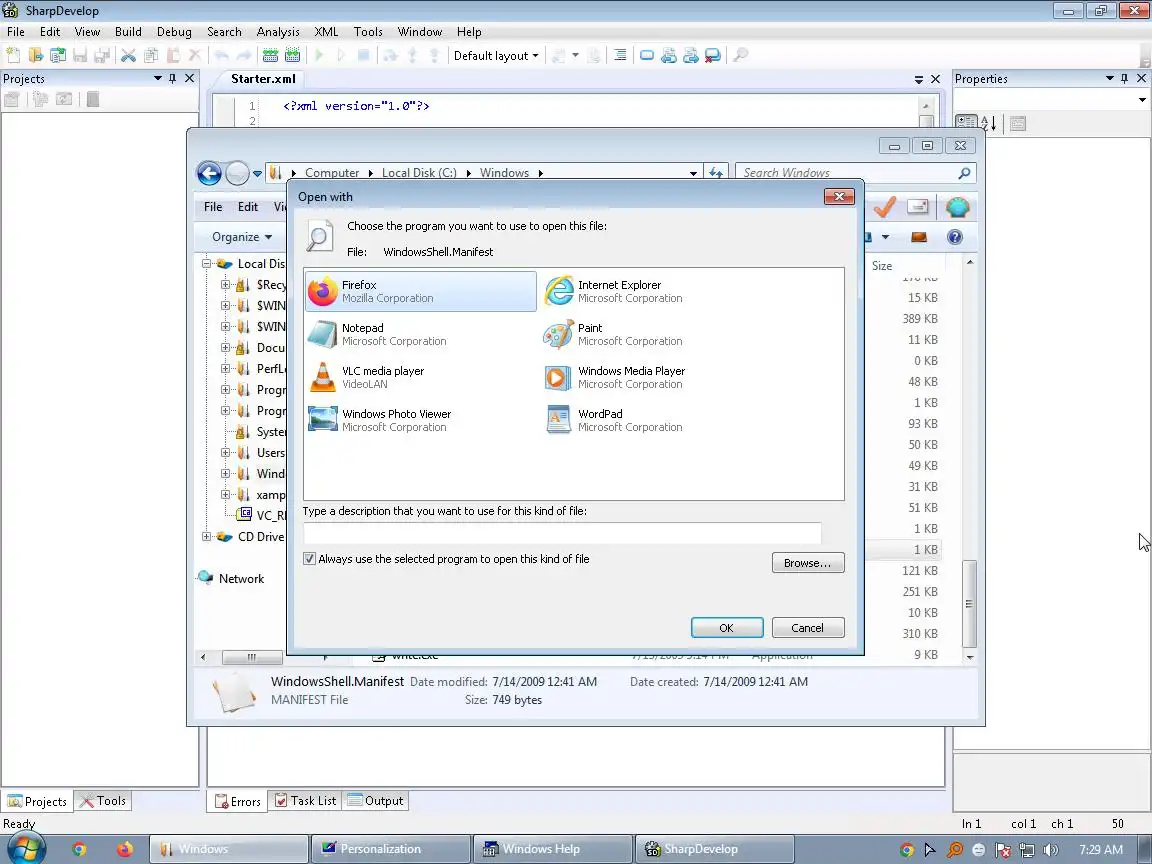
Task: Open the Explorer window File menu
Action: [213, 207]
